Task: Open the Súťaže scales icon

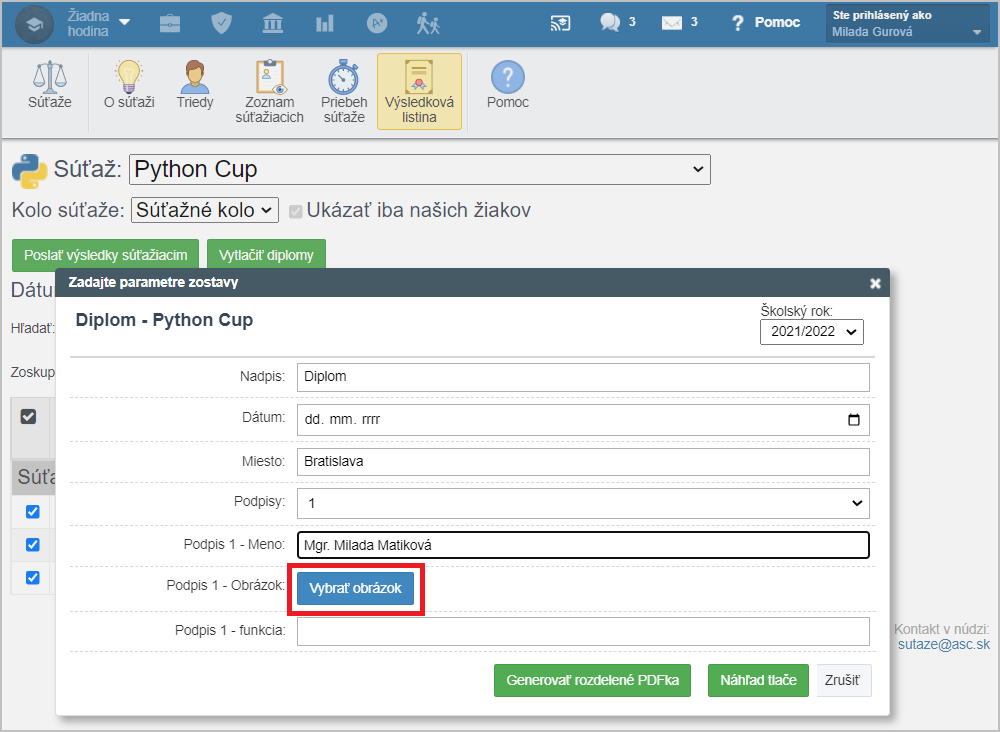Action: 50,85
